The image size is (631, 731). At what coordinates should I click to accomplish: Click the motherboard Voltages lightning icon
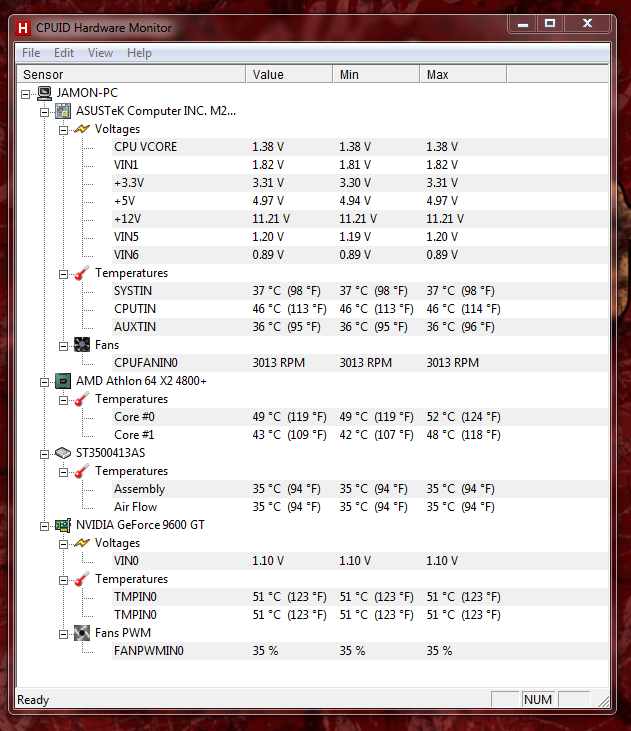[x=82, y=129]
